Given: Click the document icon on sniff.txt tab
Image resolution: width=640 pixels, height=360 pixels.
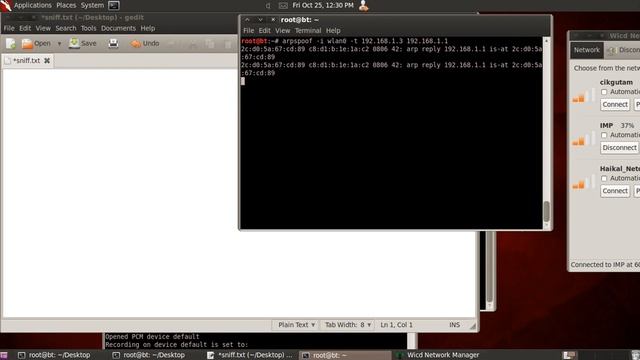Looking at the screenshot, I should coord(7,60).
